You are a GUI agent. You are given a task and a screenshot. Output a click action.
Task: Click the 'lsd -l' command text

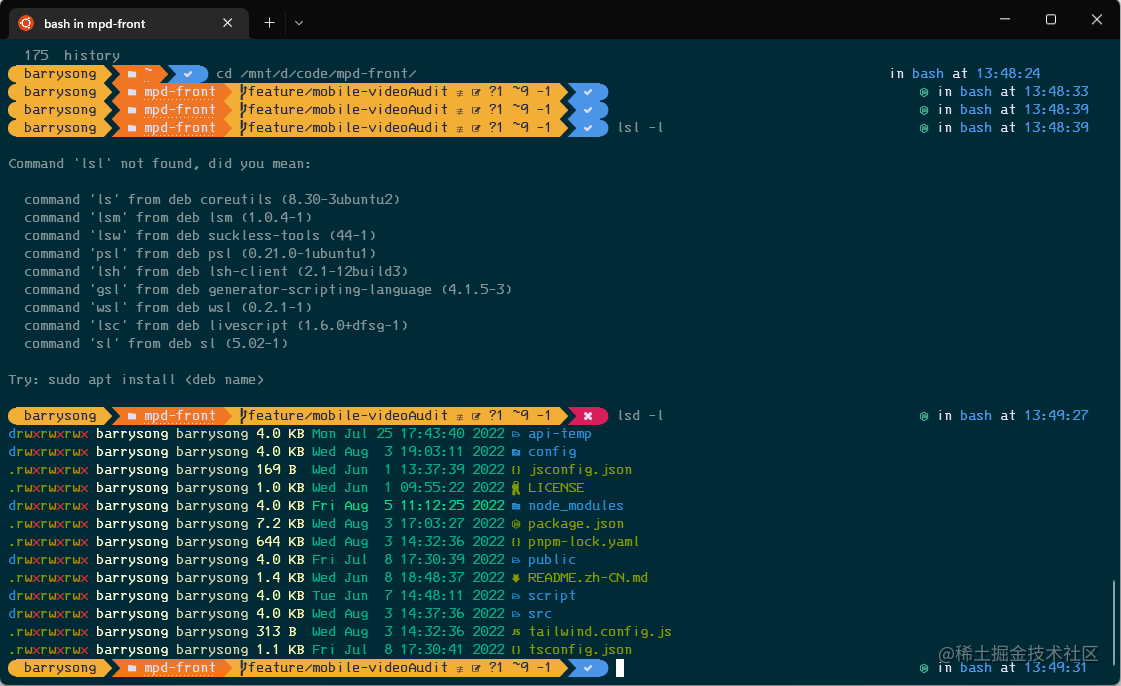click(641, 416)
